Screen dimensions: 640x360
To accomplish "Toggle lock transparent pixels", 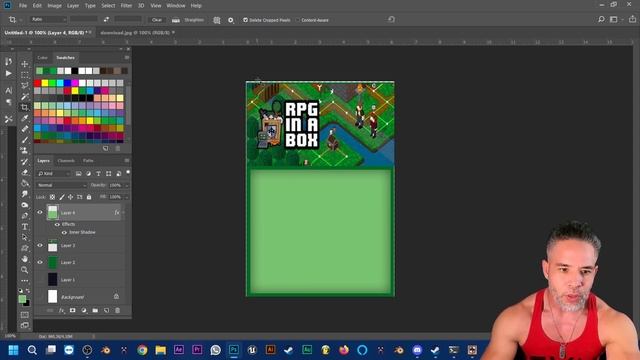I will pos(52,197).
